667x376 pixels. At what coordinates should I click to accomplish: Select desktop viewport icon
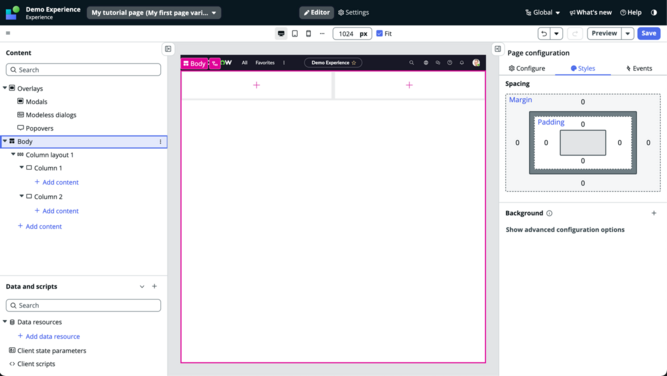click(x=281, y=34)
